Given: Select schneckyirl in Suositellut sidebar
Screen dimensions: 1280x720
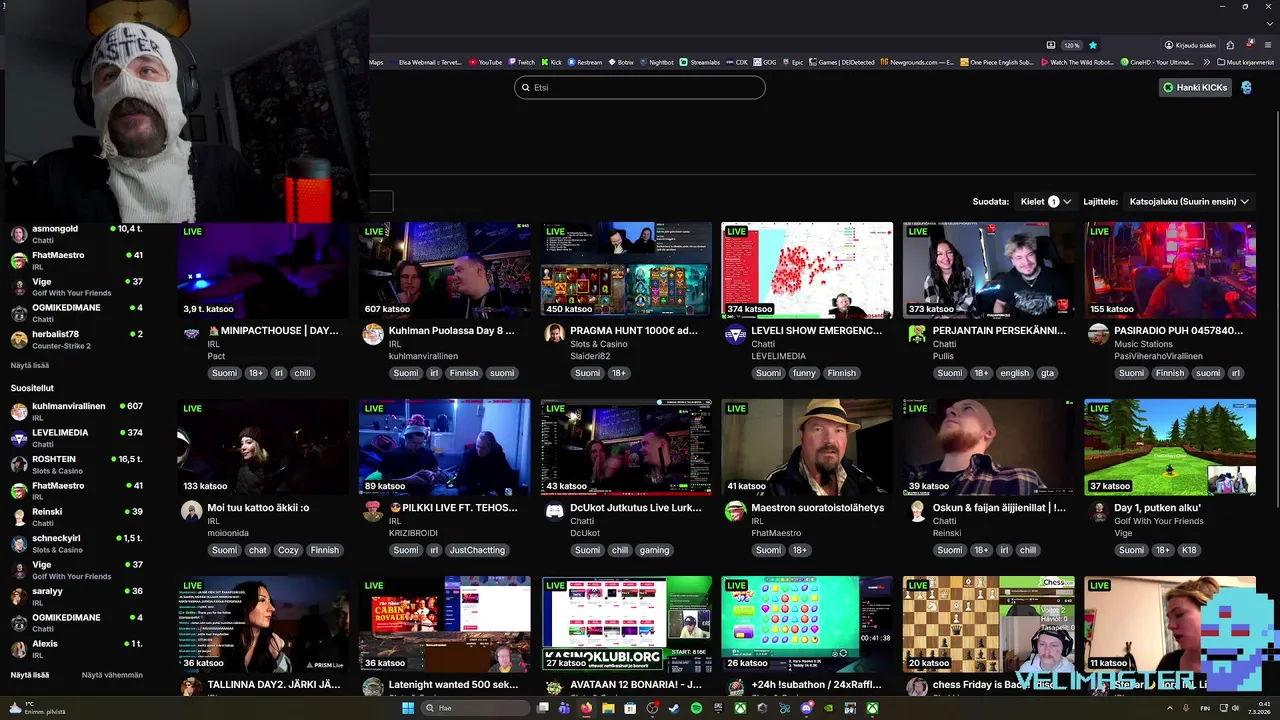Looking at the screenshot, I should (x=77, y=544).
